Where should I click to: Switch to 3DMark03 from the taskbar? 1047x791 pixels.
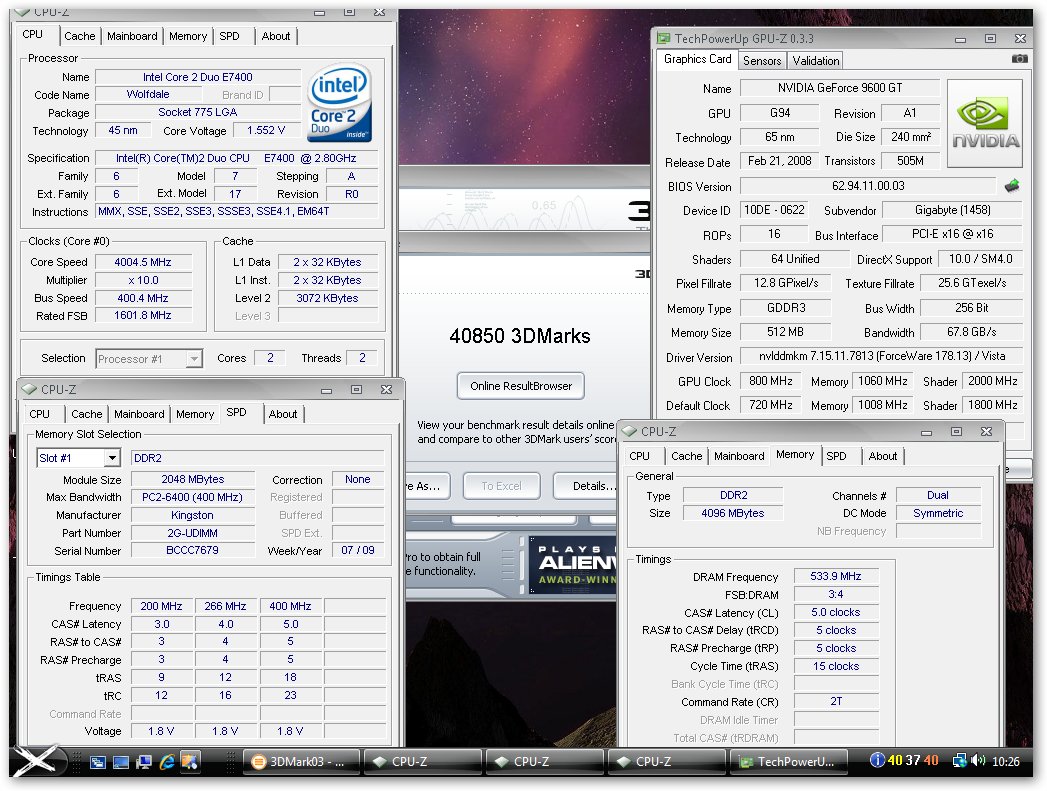(x=301, y=762)
